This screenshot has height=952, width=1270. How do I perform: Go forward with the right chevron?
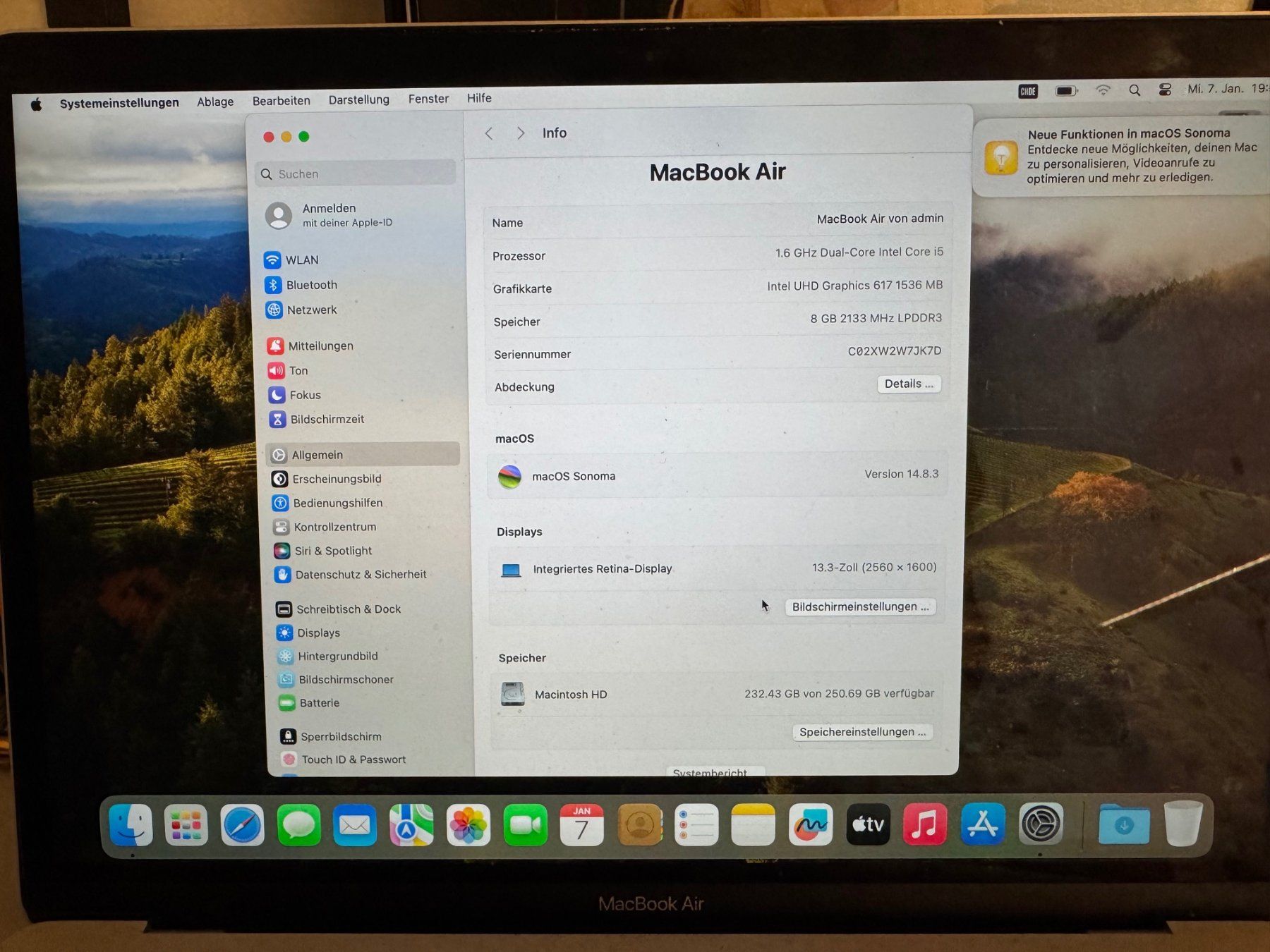pyautogui.click(x=521, y=133)
